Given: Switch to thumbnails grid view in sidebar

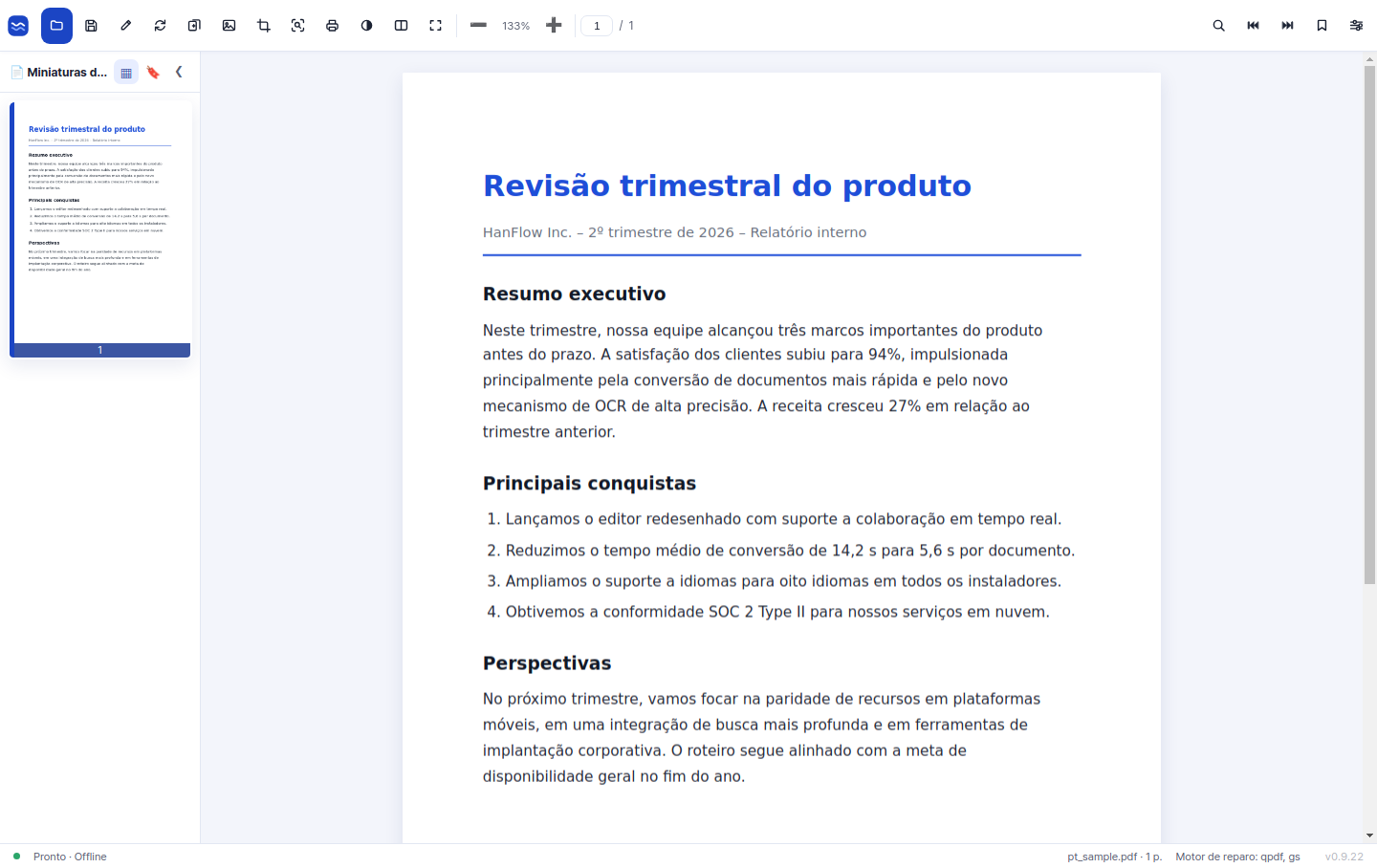Looking at the screenshot, I should click(126, 73).
